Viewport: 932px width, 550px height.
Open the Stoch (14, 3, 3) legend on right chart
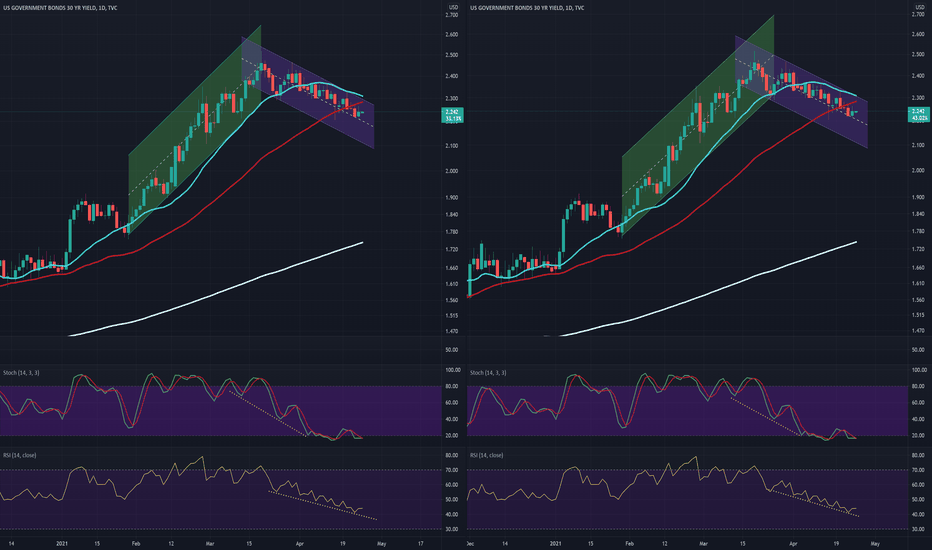pyautogui.click(x=488, y=373)
